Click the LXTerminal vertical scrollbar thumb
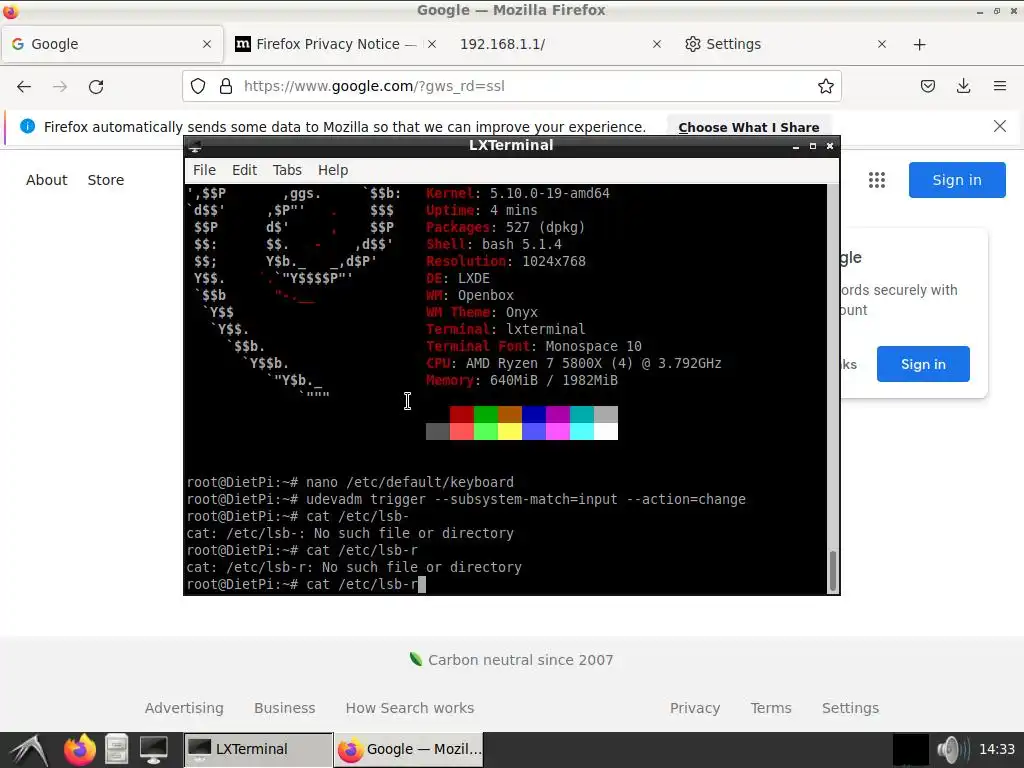This screenshot has width=1024, height=768. pos(833,569)
